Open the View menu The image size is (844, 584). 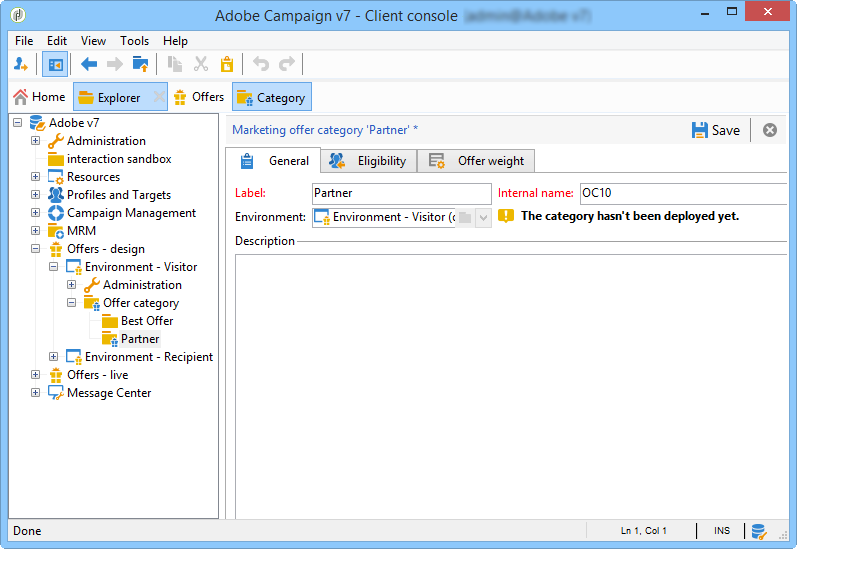[93, 41]
